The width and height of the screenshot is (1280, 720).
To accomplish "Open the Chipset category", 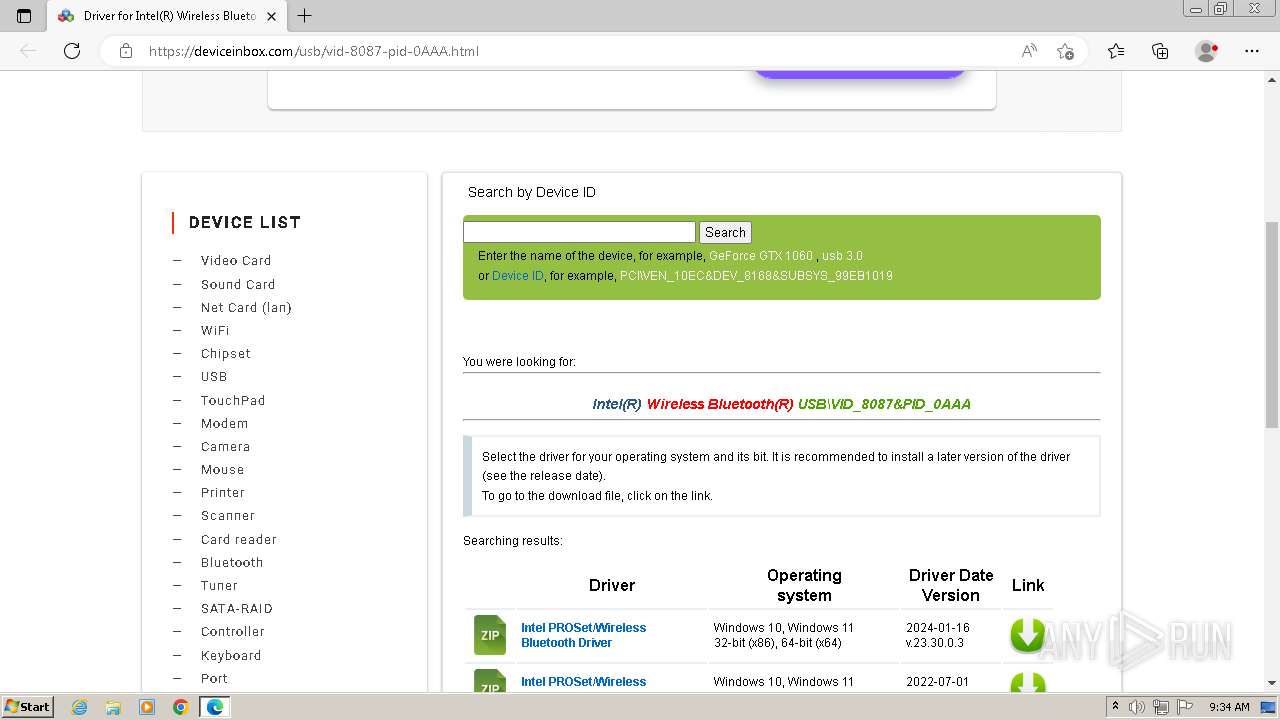I will (x=226, y=353).
